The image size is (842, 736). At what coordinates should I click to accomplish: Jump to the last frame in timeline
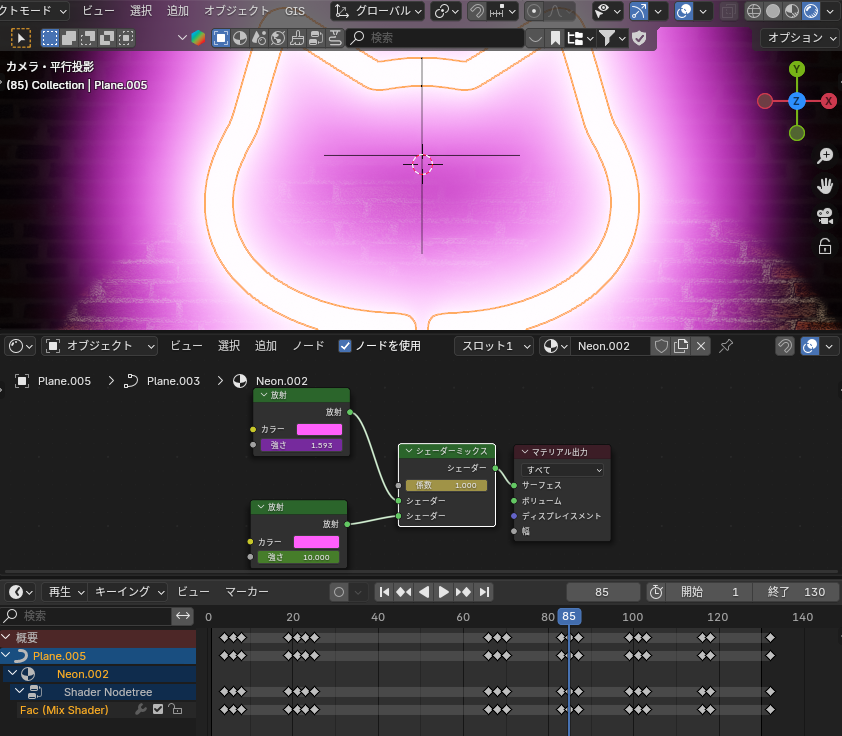[x=483, y=592]
